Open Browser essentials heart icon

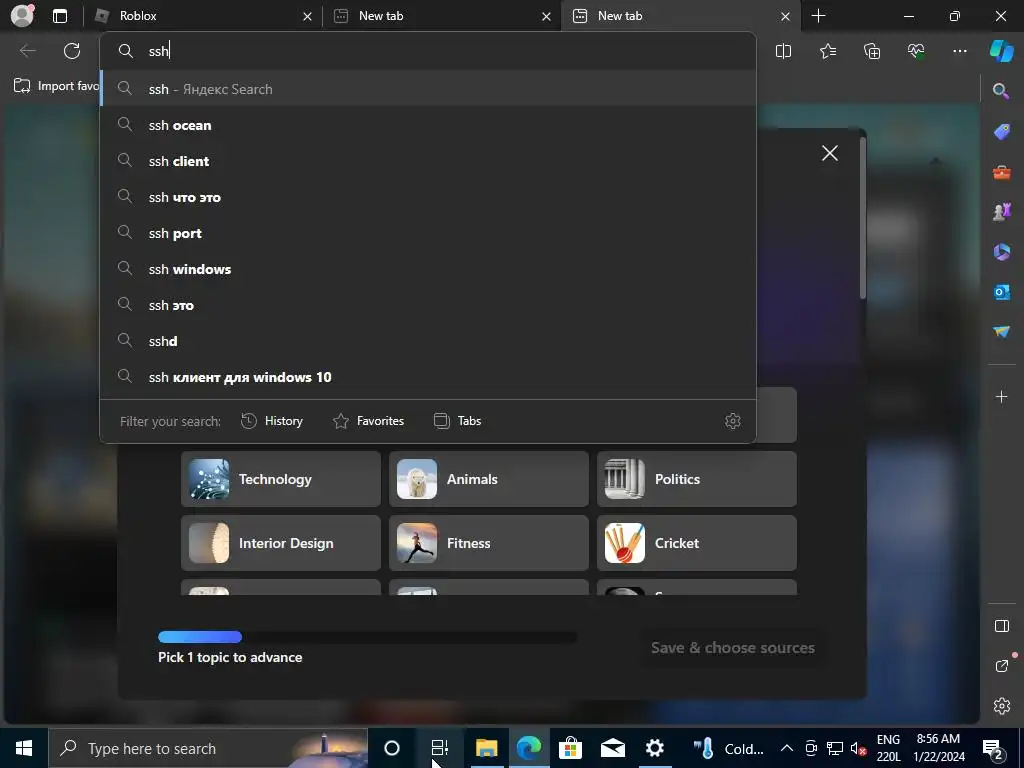916,51
